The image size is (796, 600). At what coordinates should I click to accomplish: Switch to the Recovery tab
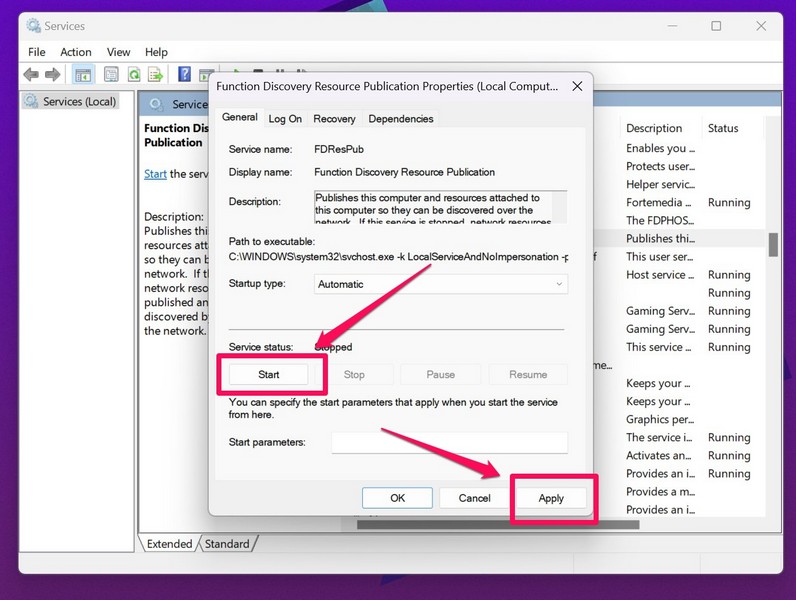(x=334, y=119)
